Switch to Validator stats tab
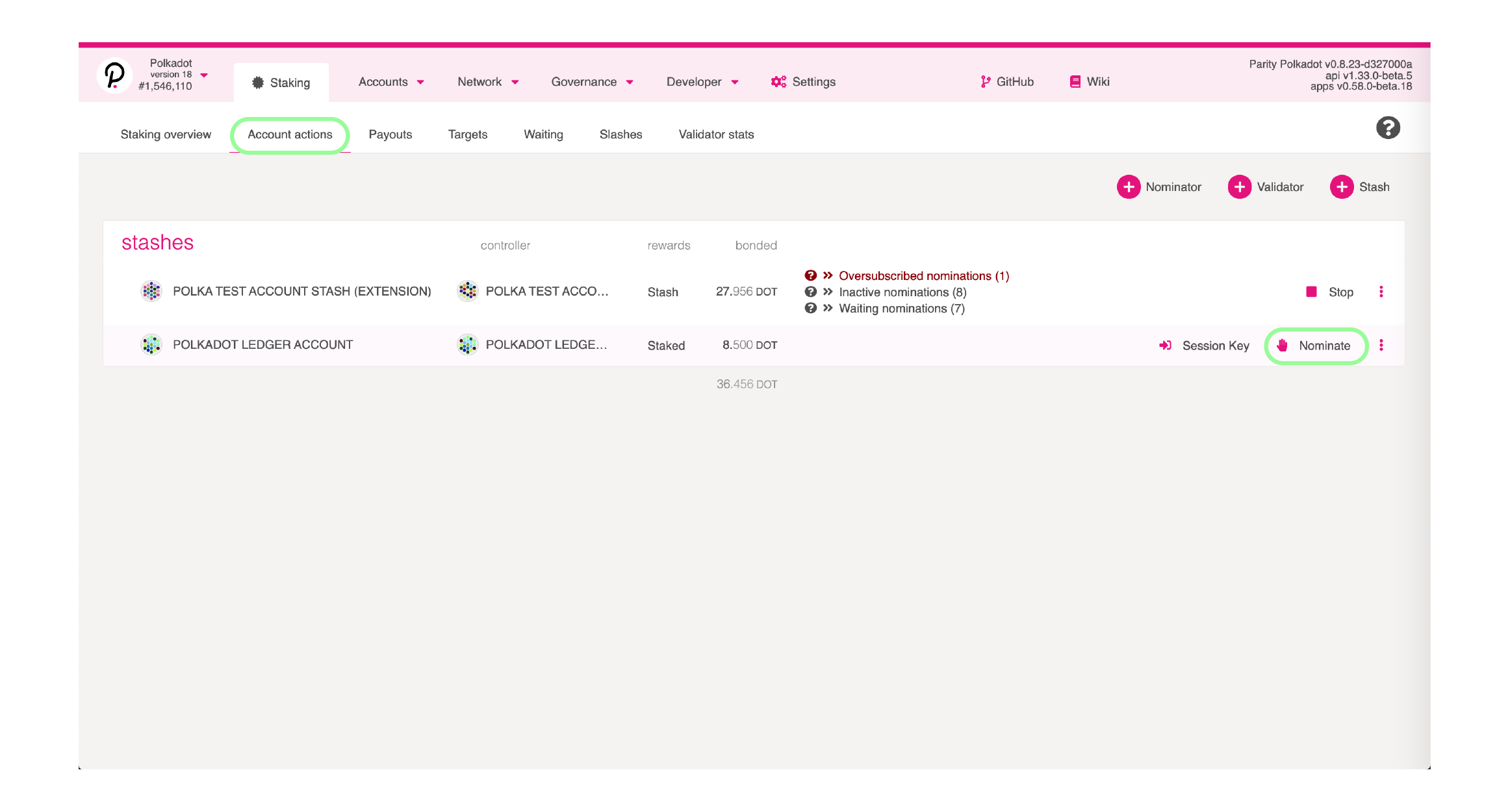This screenshot has width=1510, height=812. (717, 134)
